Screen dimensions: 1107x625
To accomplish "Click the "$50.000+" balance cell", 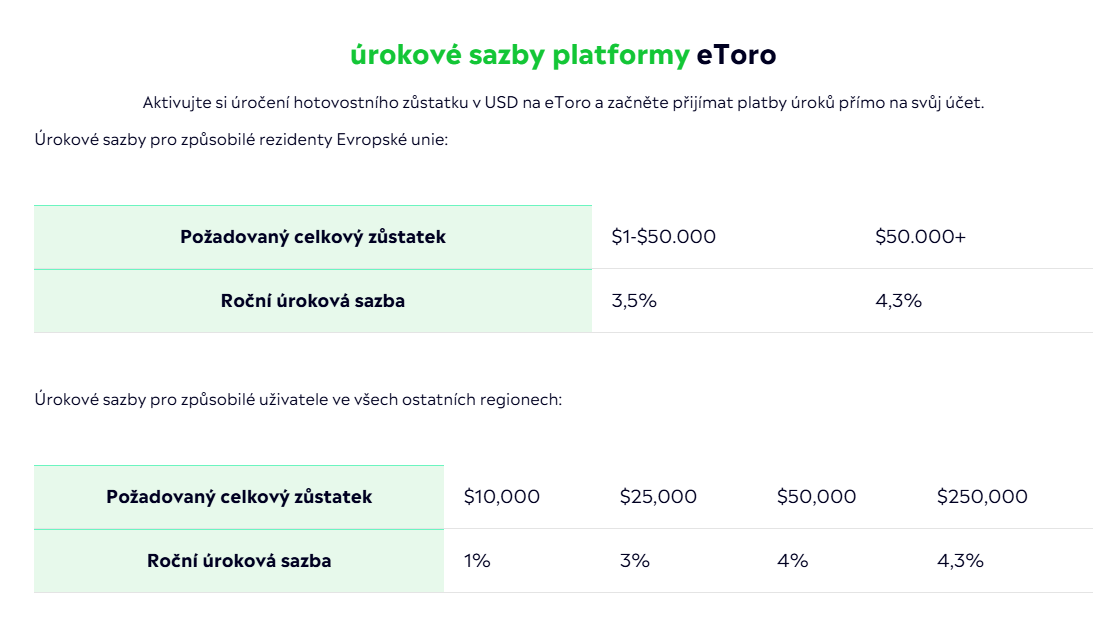I will pyautogui.click(x=920, y=237).
